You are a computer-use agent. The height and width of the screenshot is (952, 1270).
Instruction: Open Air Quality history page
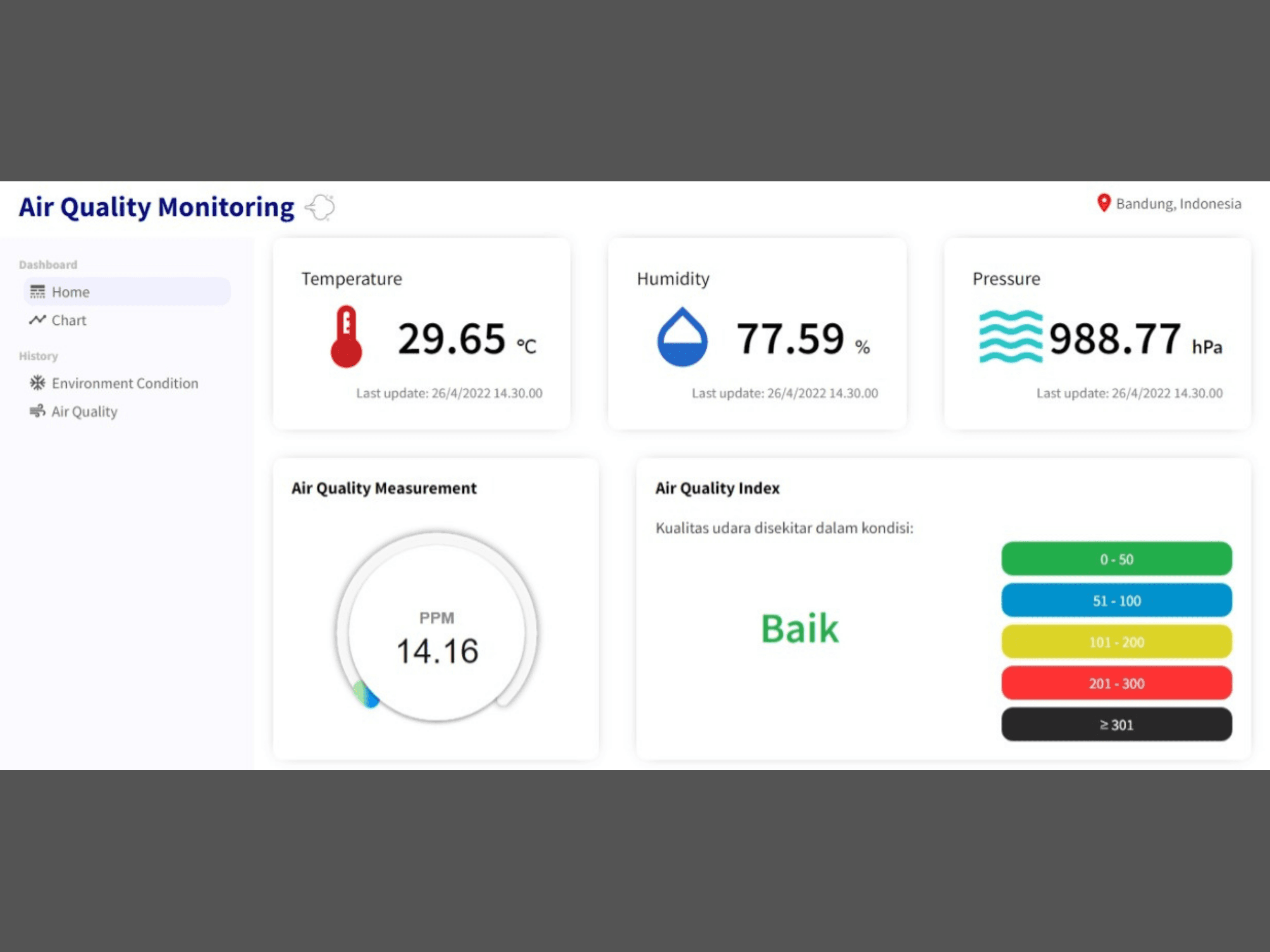pos(84,412)
